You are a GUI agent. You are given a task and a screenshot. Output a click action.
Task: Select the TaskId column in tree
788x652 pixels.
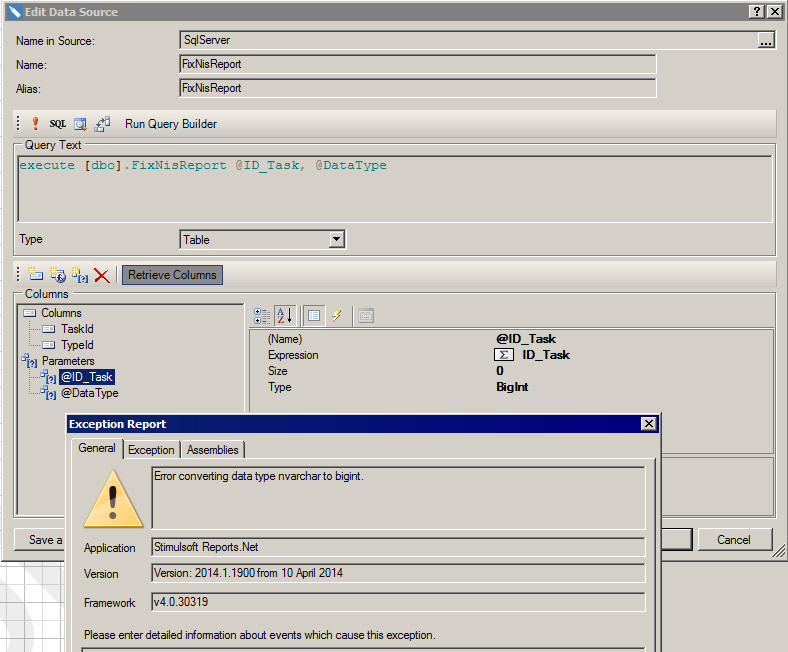point(77,329)
